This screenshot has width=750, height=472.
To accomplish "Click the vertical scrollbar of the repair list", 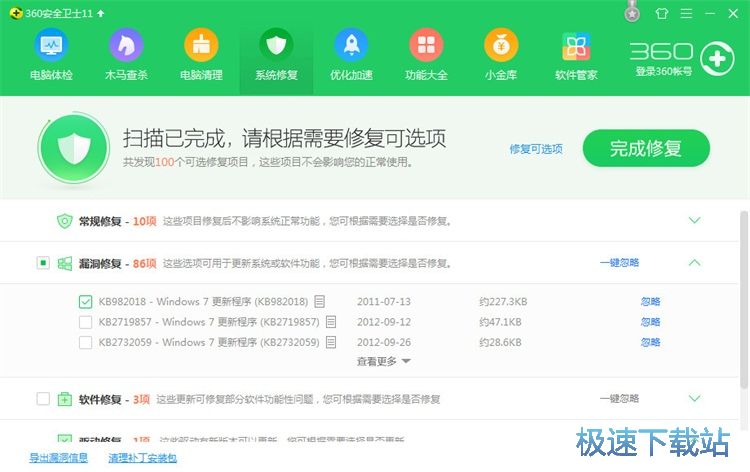I will 744,299.
